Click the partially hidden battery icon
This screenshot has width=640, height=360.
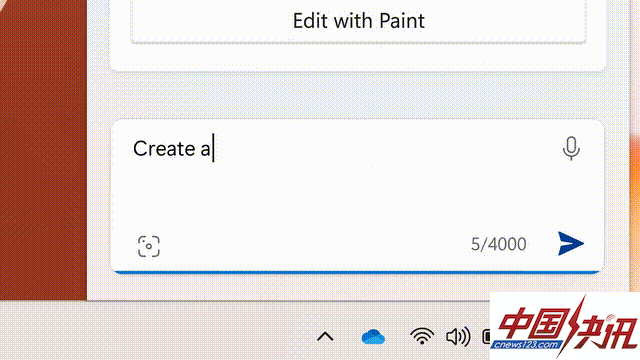pyautogui.click(x=486, y=337)
